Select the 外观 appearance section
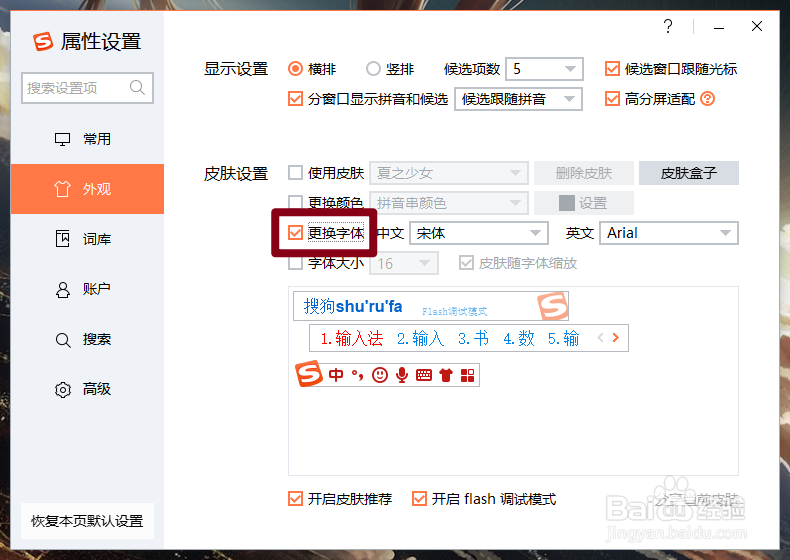 pos(87,189)
